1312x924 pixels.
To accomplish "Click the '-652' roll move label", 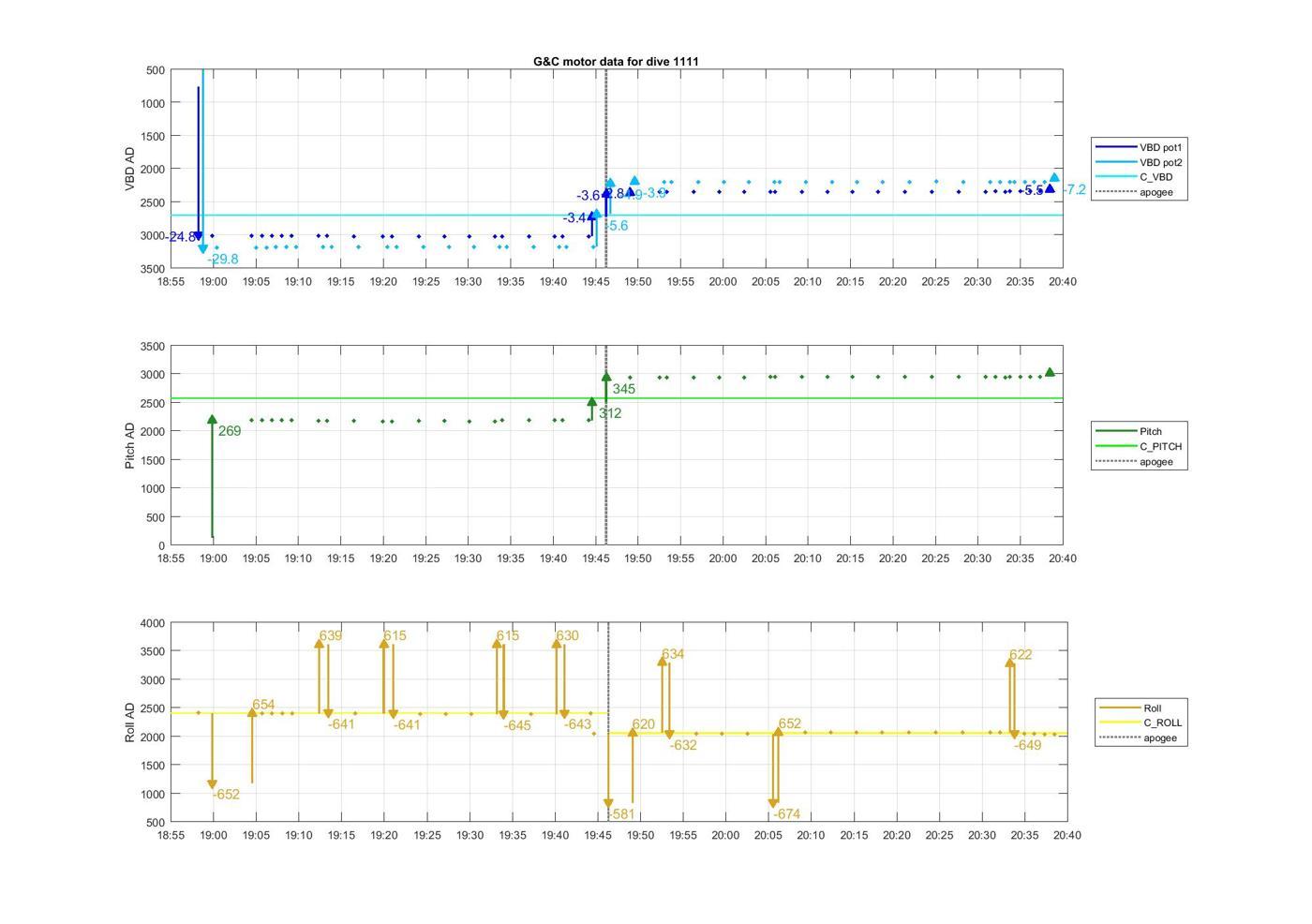I will (x=226, y=795).
